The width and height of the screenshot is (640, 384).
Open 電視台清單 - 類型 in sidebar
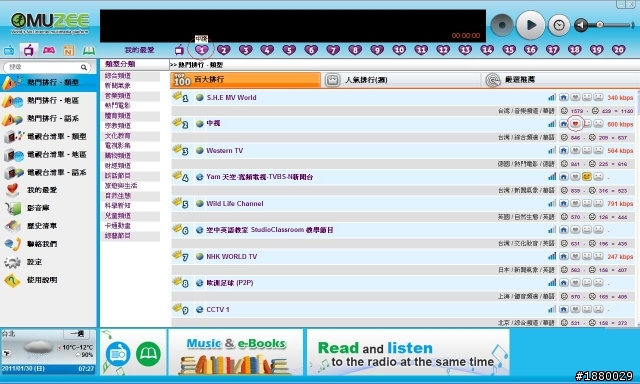click(x=48, y=136)
